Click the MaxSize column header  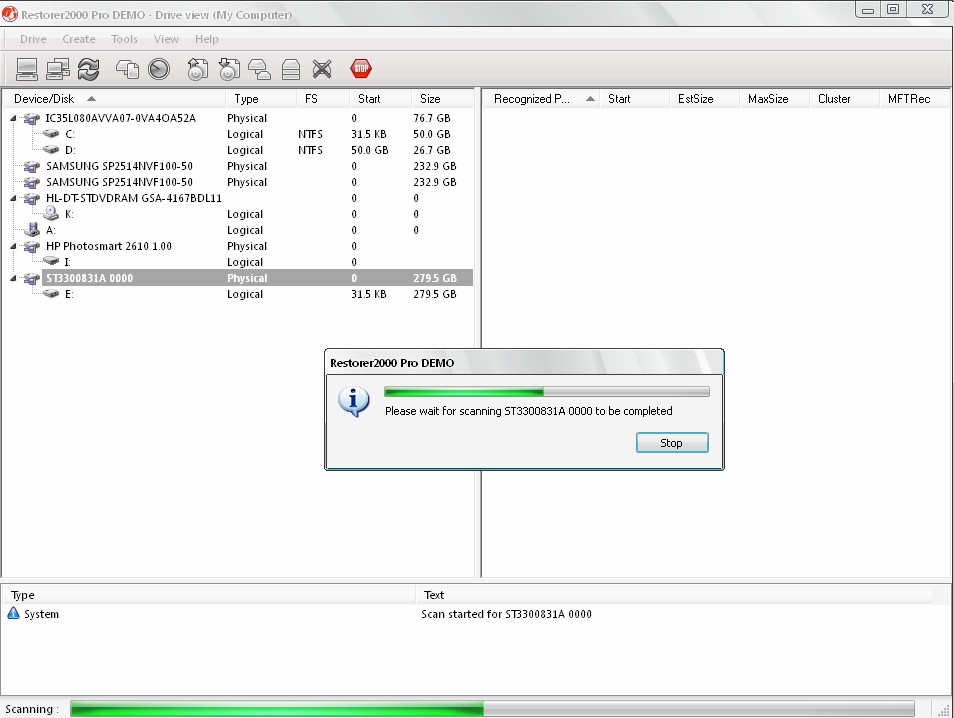point(774,99)
